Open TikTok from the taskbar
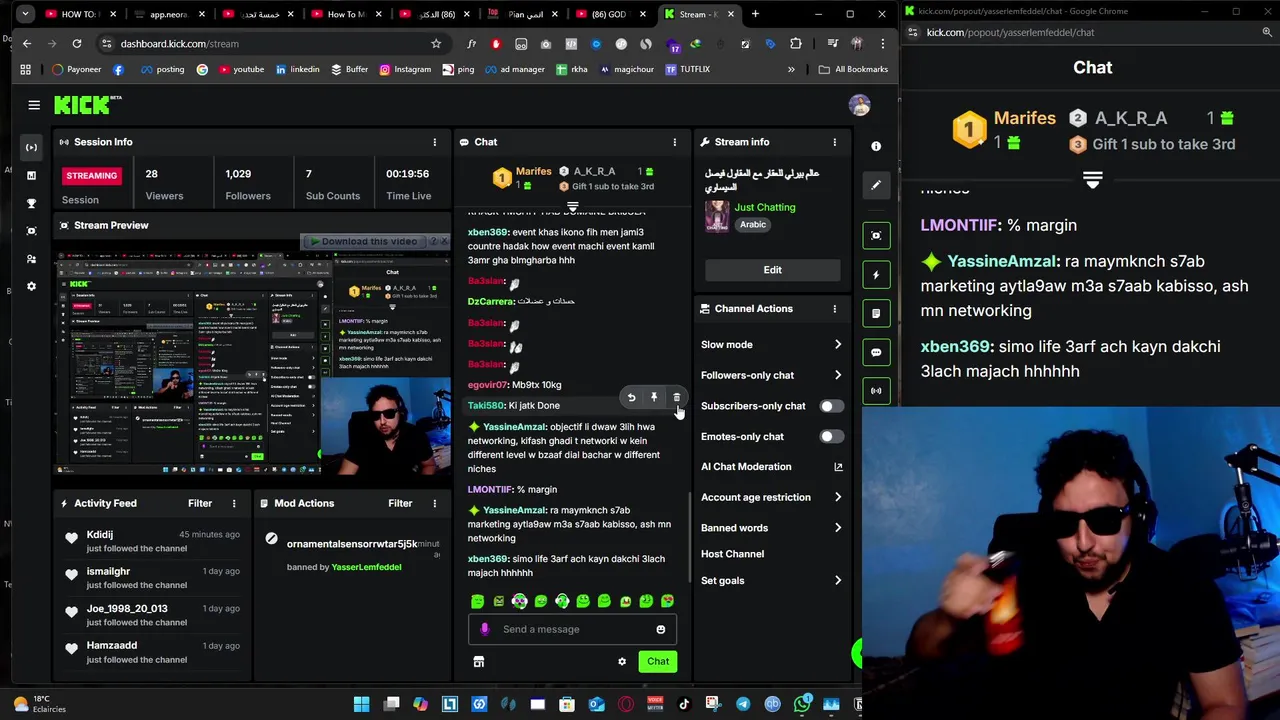This screenshot has width=1280, height=720. [x=684, y=704]
